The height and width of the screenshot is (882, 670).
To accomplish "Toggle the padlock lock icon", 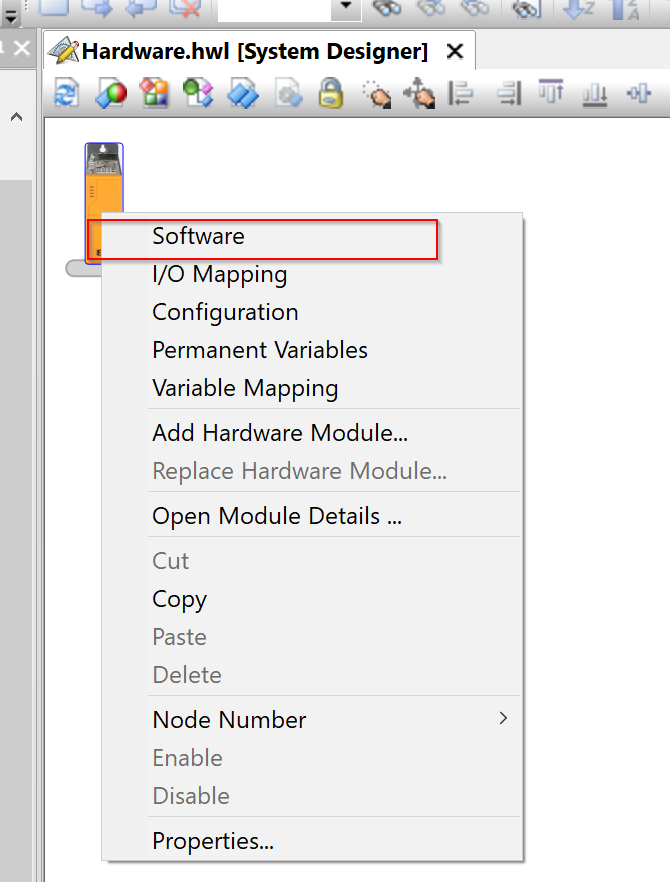I will click(331, 93).
